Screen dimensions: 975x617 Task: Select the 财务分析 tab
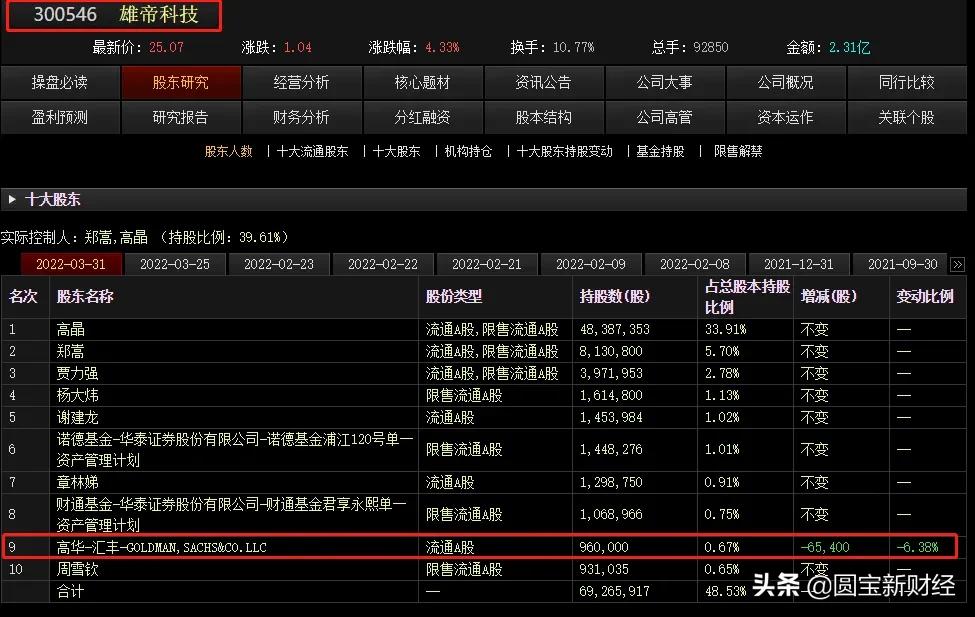[x=301, y=117]
